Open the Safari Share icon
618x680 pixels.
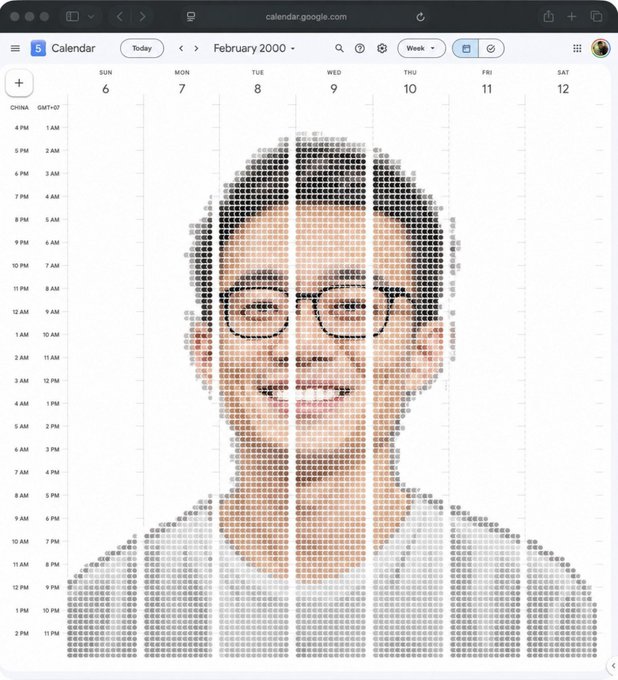coord(549,16)
